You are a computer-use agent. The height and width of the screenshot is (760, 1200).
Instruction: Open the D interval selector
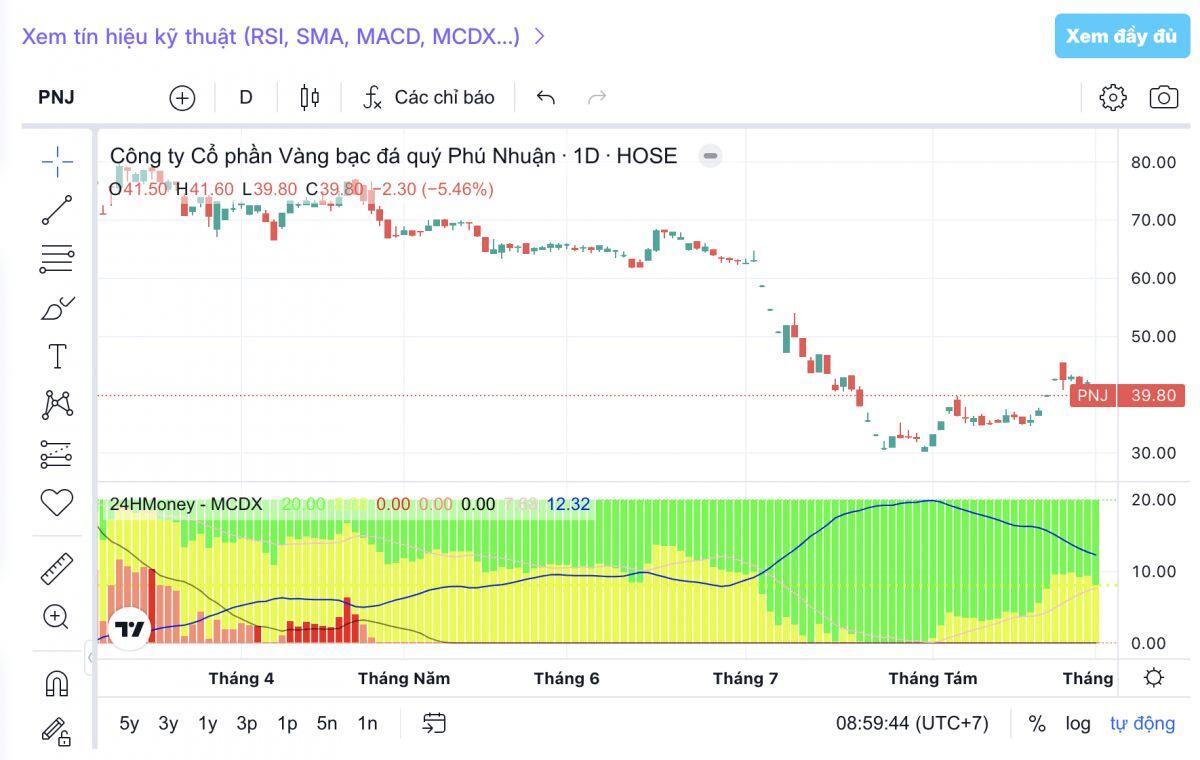click(246, 97)
